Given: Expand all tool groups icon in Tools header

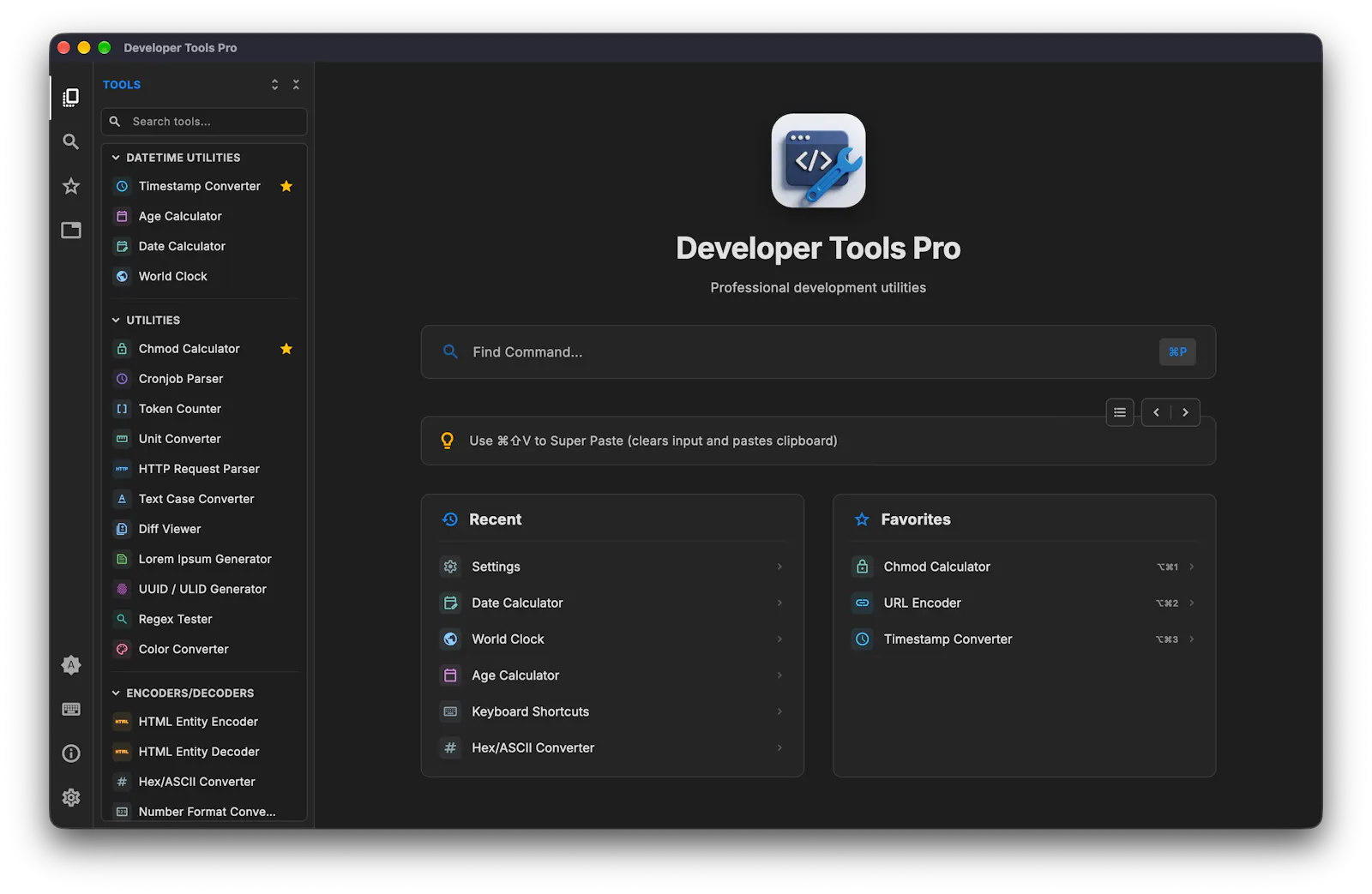Looking at the screenshot, I should (274, 85).
